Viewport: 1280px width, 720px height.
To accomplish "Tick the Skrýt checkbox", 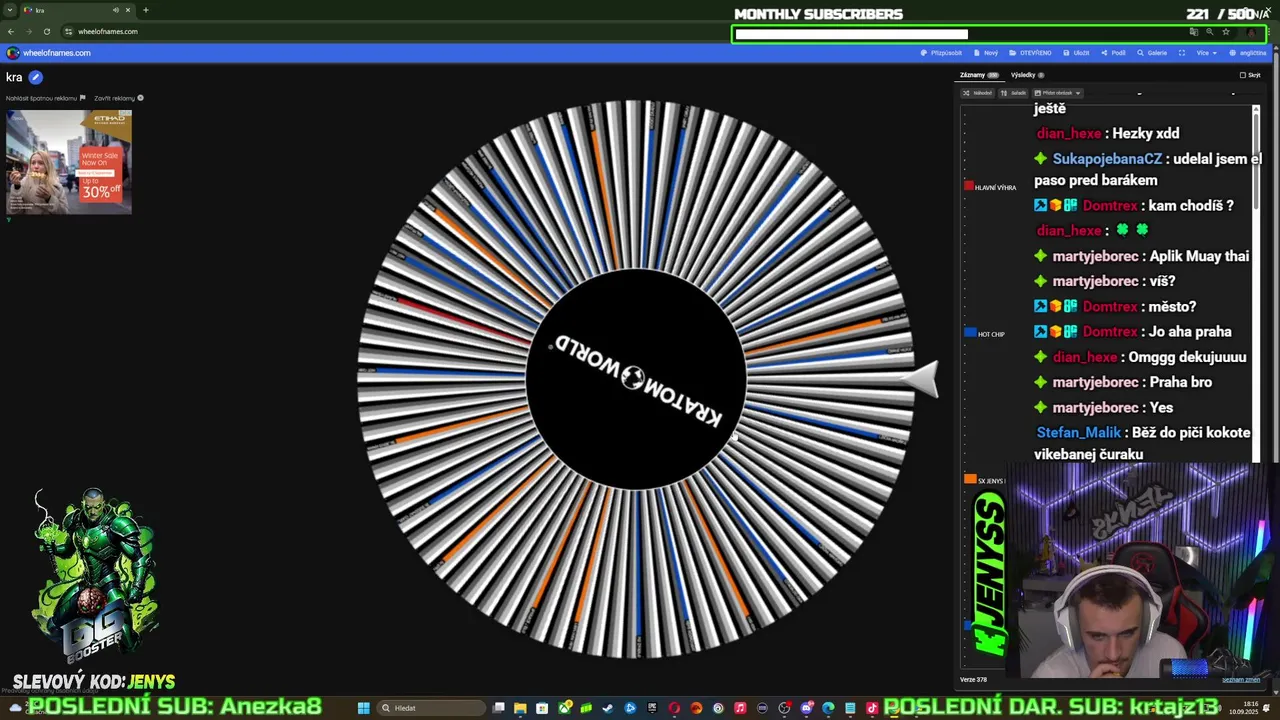I will coord(1243,75).
